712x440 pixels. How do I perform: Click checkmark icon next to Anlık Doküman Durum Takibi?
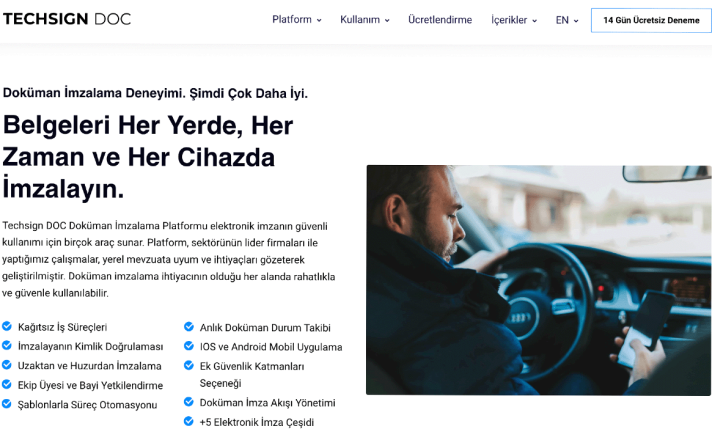(x=189, y=326)
